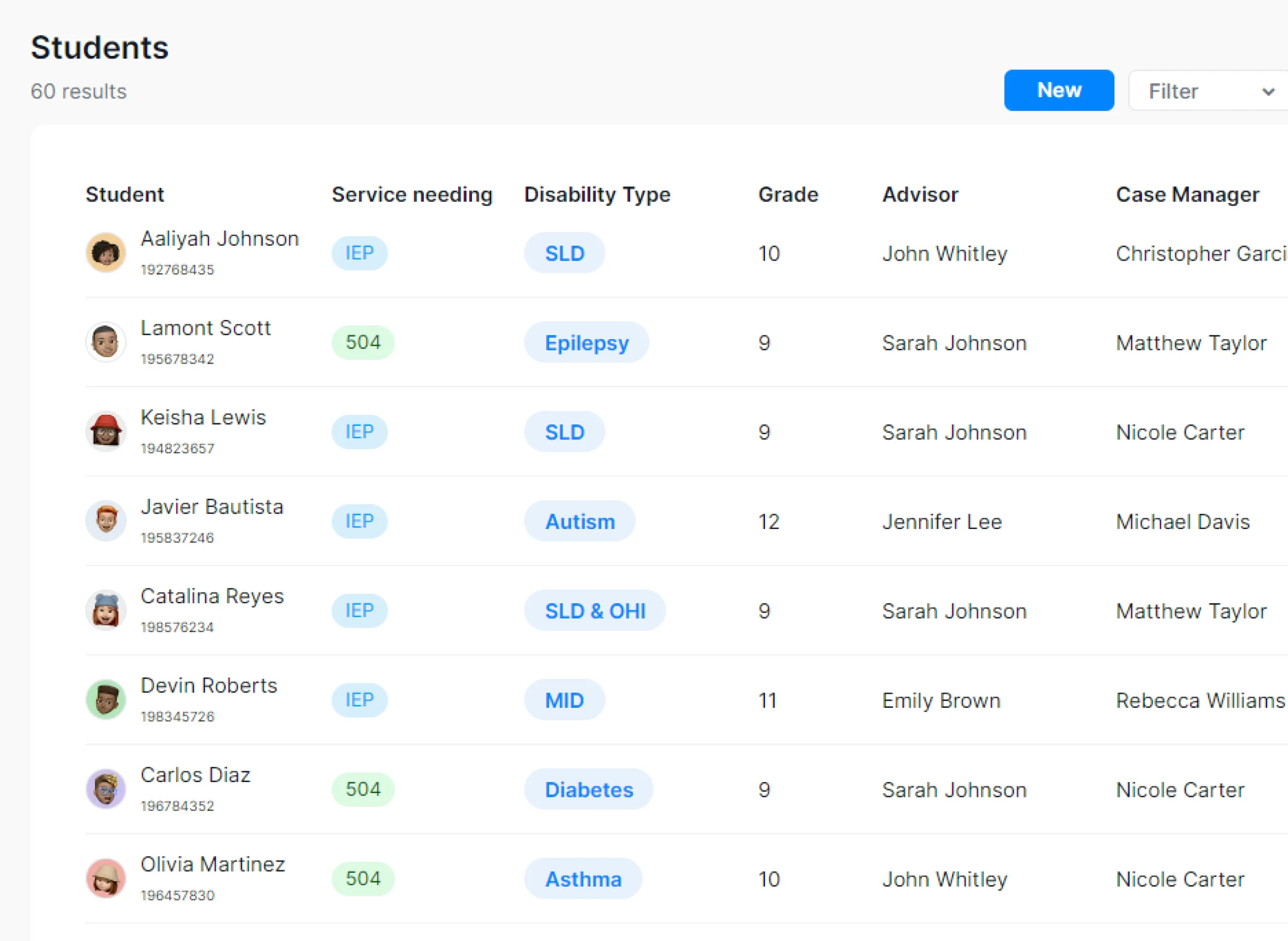Sort by the Grade column header
Viewport: 1288px width, 941px height.
(x=788, y=195)
